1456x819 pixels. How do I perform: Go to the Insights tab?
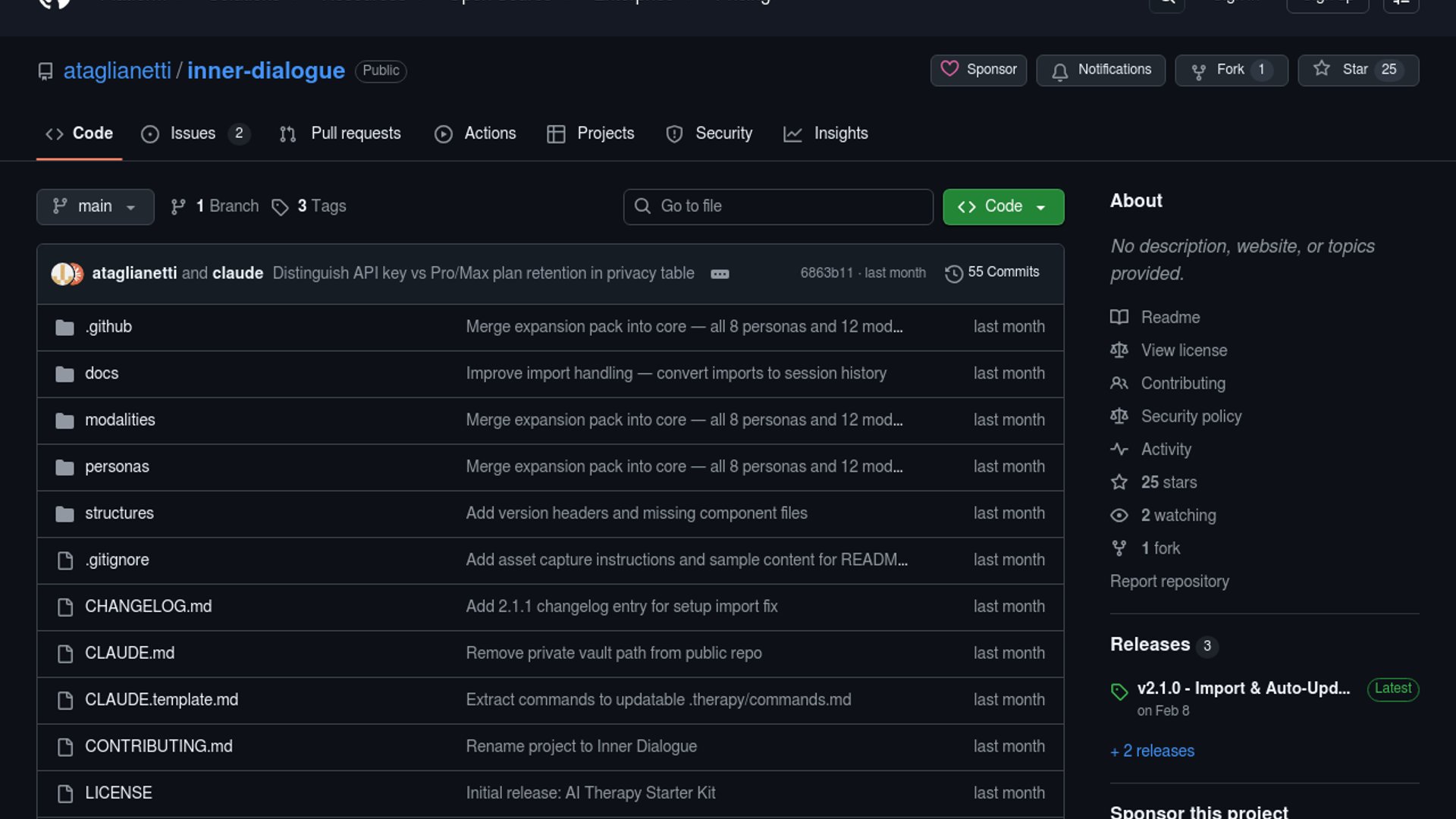(826, 133)
